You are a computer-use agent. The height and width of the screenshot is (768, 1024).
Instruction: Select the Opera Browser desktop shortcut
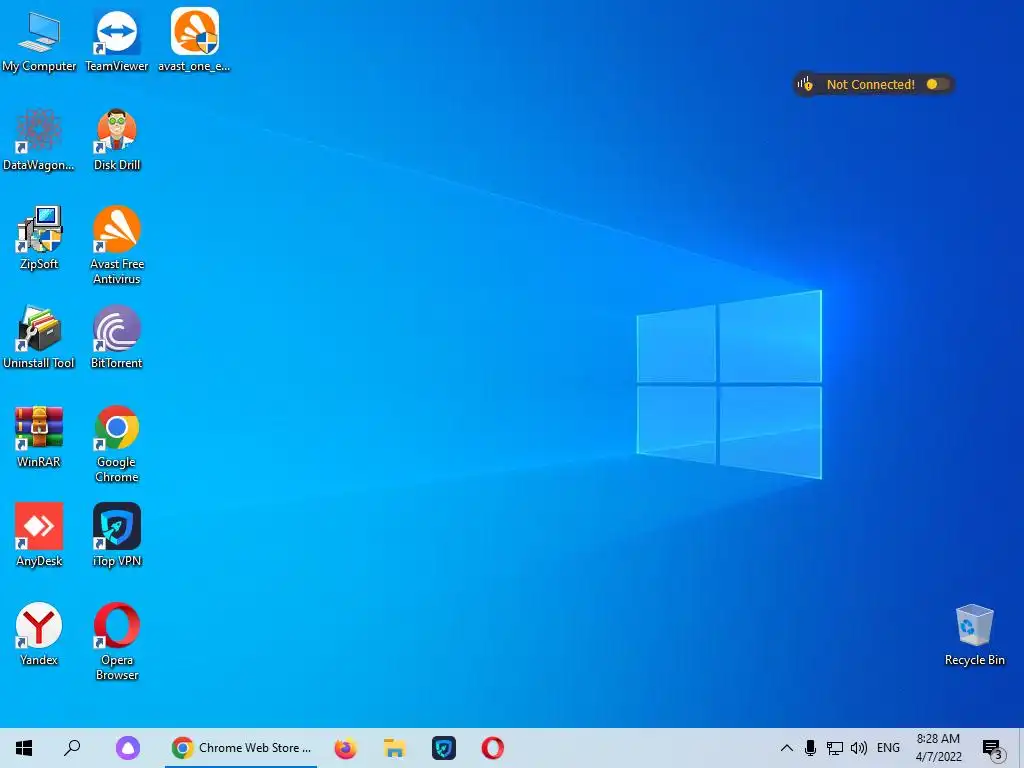(x=117, y=642)
